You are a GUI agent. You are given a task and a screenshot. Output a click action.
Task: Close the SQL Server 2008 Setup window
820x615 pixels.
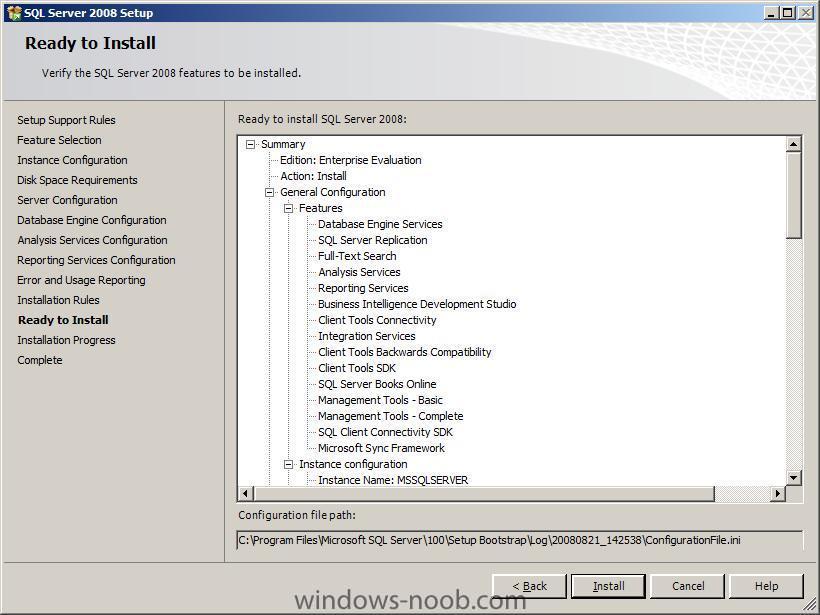(x=806, y=13)
